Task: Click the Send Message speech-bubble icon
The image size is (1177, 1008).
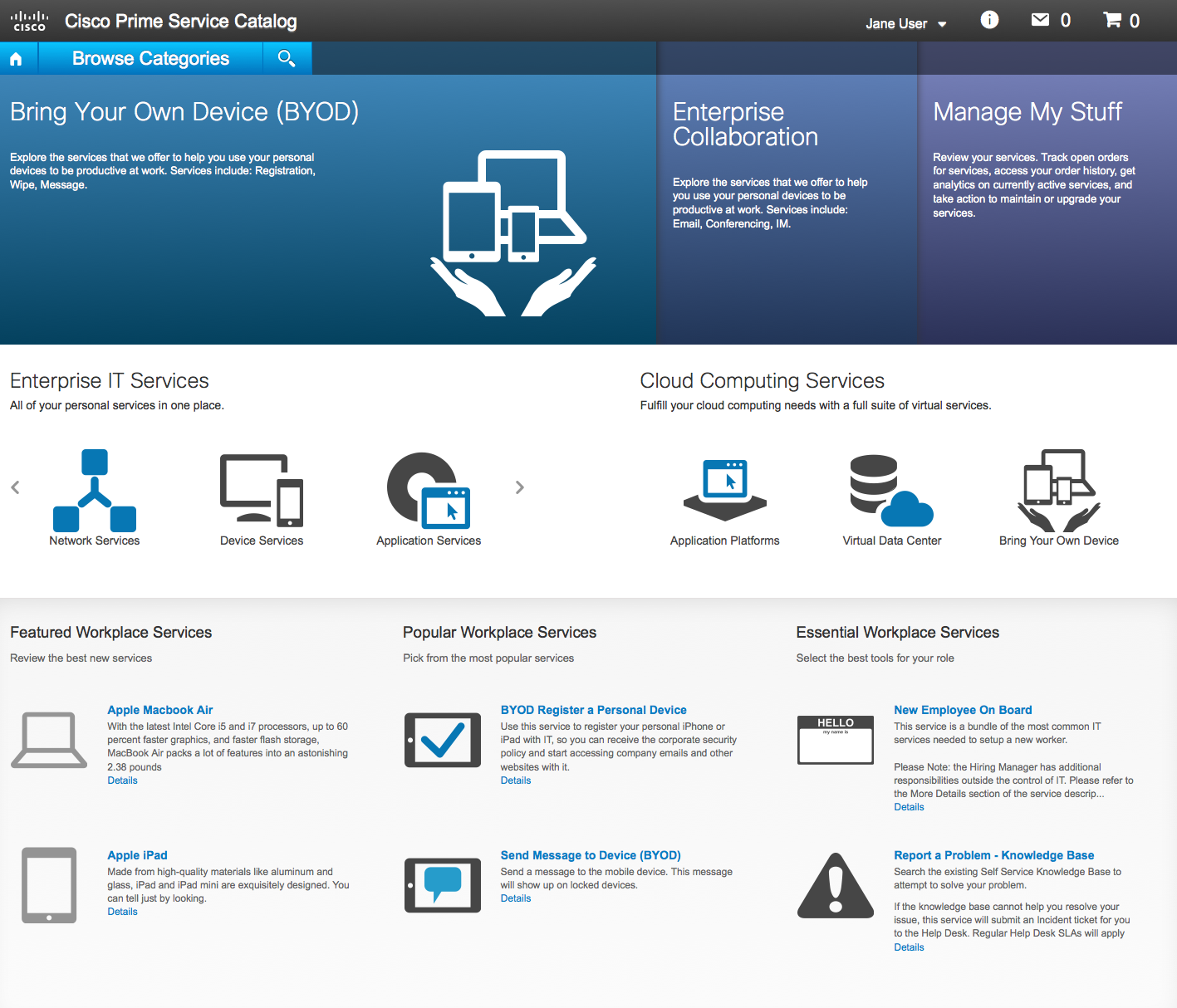Action: (x=443, y=885)
